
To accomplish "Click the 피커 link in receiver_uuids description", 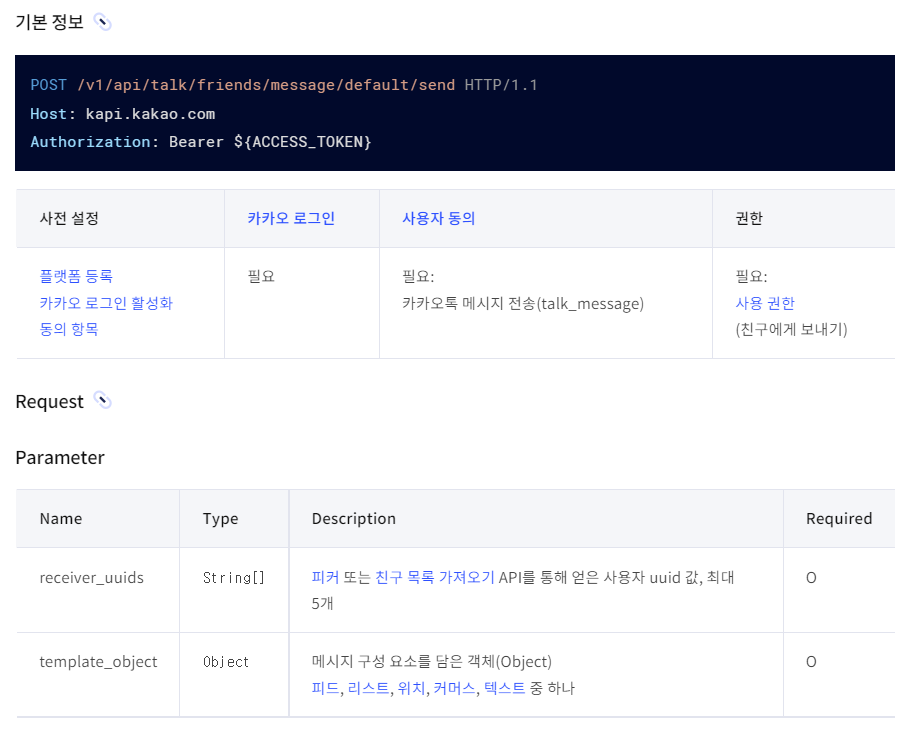I will click(325, 577).
